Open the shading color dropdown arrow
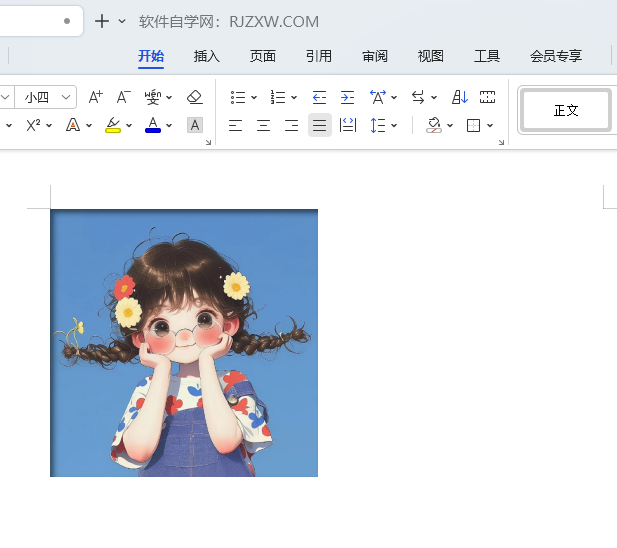The width and height of the screenshot is (617, 548). click(x=450, y=125)
